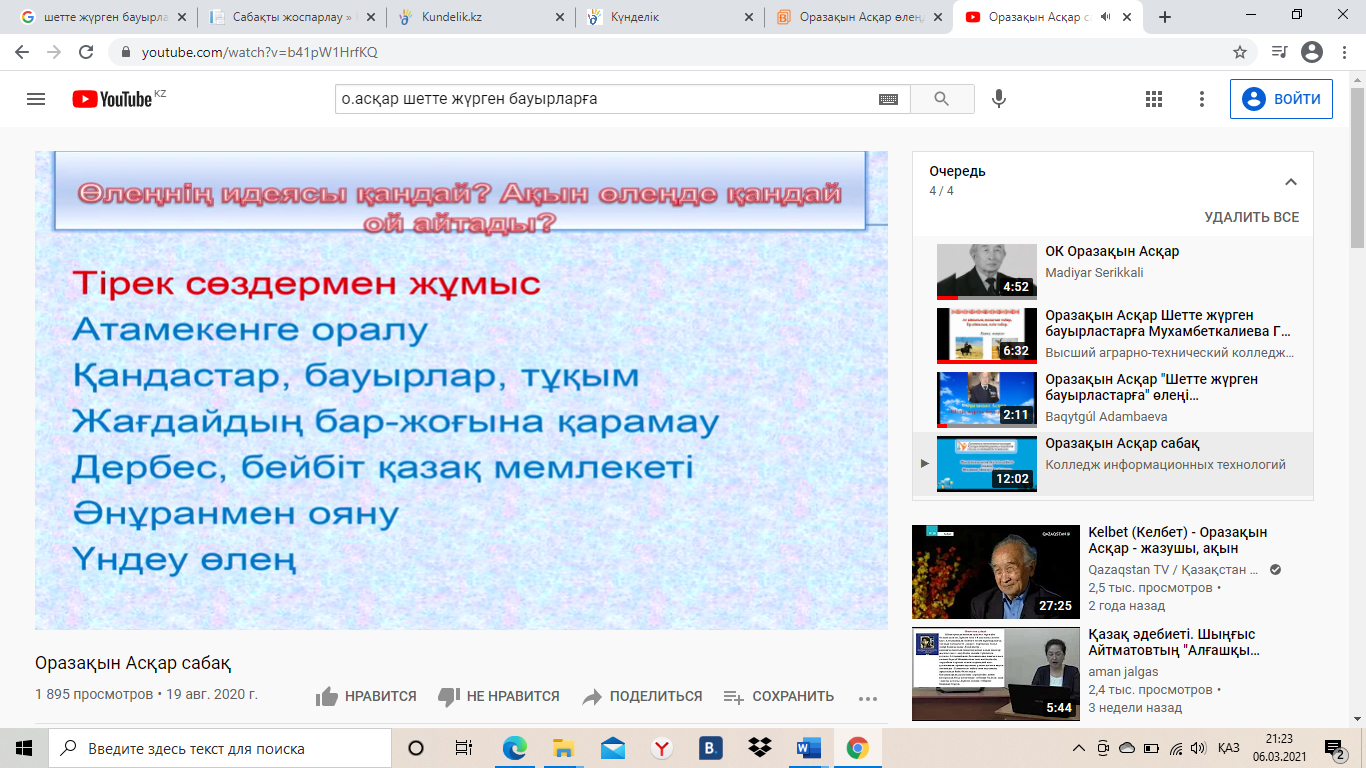Open the Chrome profile avatar
1366x768 pixels.
(1312, 52)
